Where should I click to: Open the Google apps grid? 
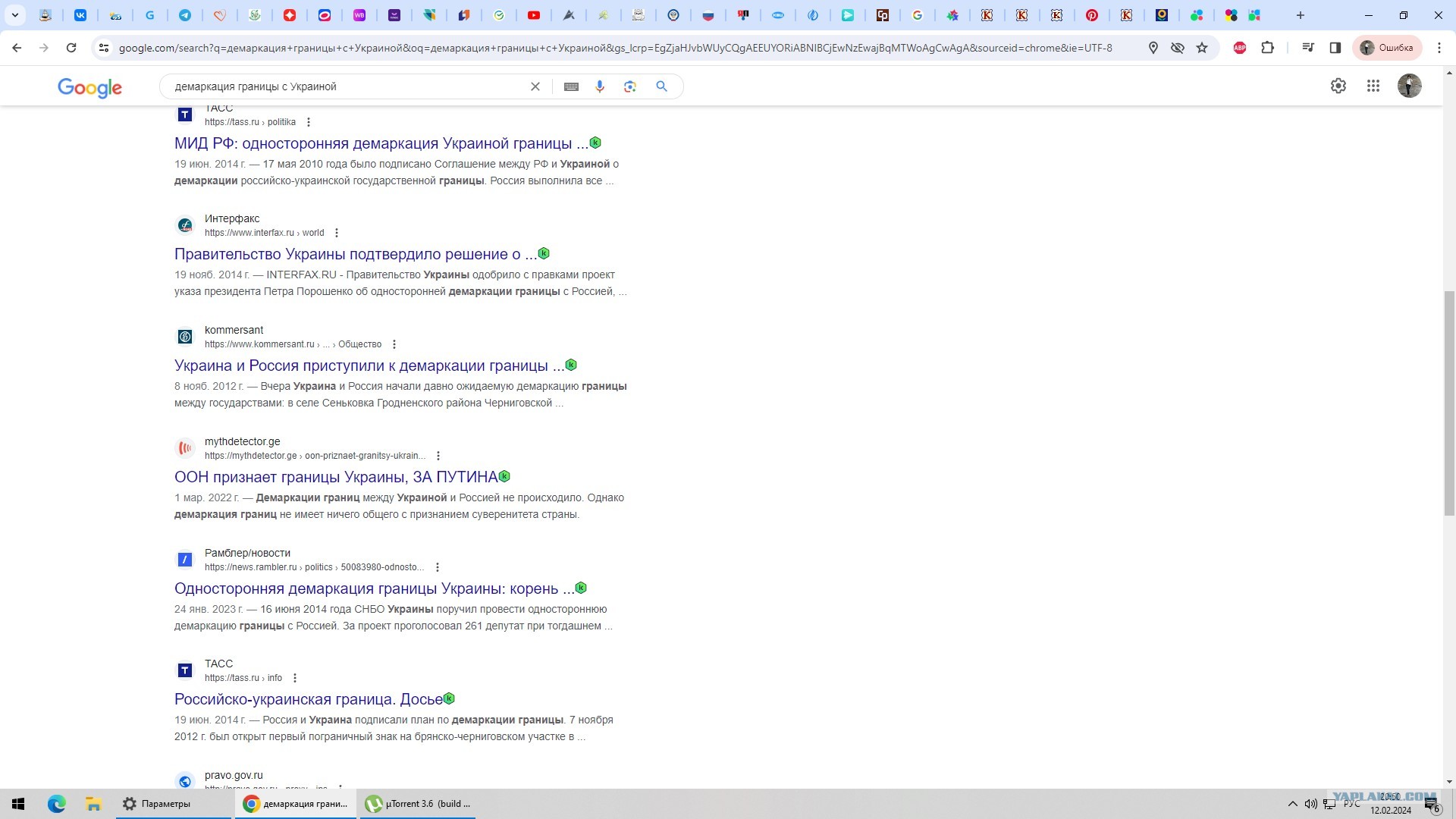coord(1373,86)
